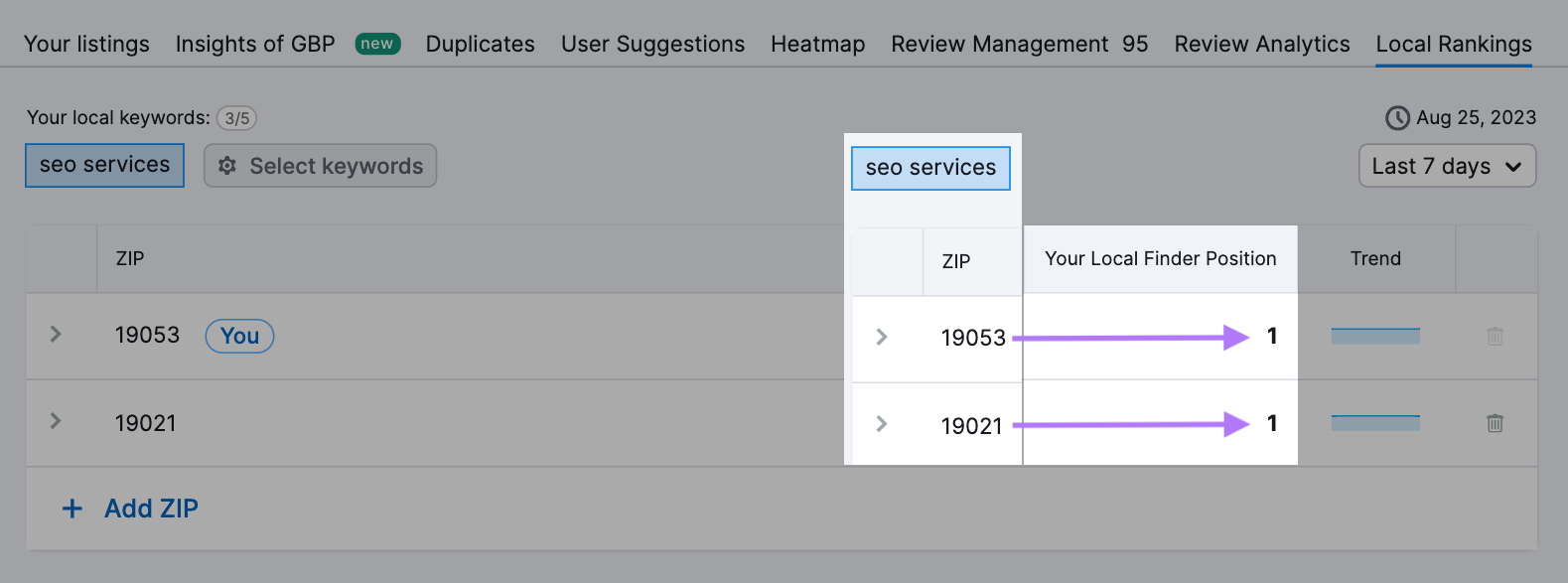Click 19053 in the dimmed ZIP column
This screenshot has height=583, width=1568.
click(147, 335)
